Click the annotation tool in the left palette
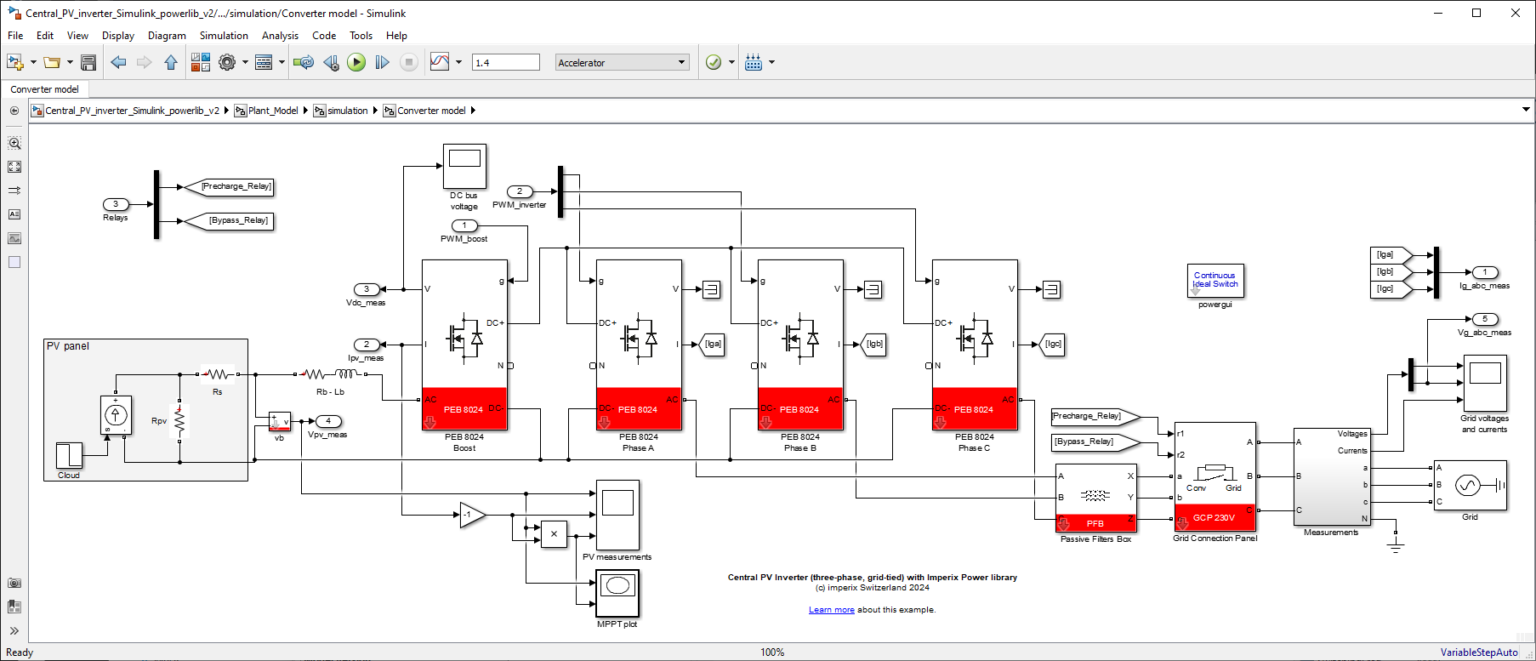 [x=14, y=214]
